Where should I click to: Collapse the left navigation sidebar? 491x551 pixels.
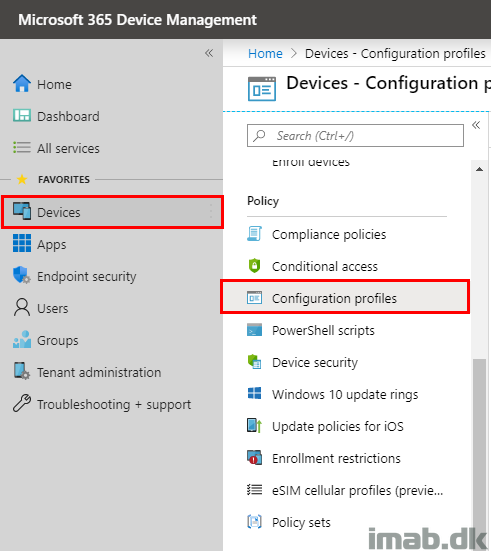tap(209, 53)
